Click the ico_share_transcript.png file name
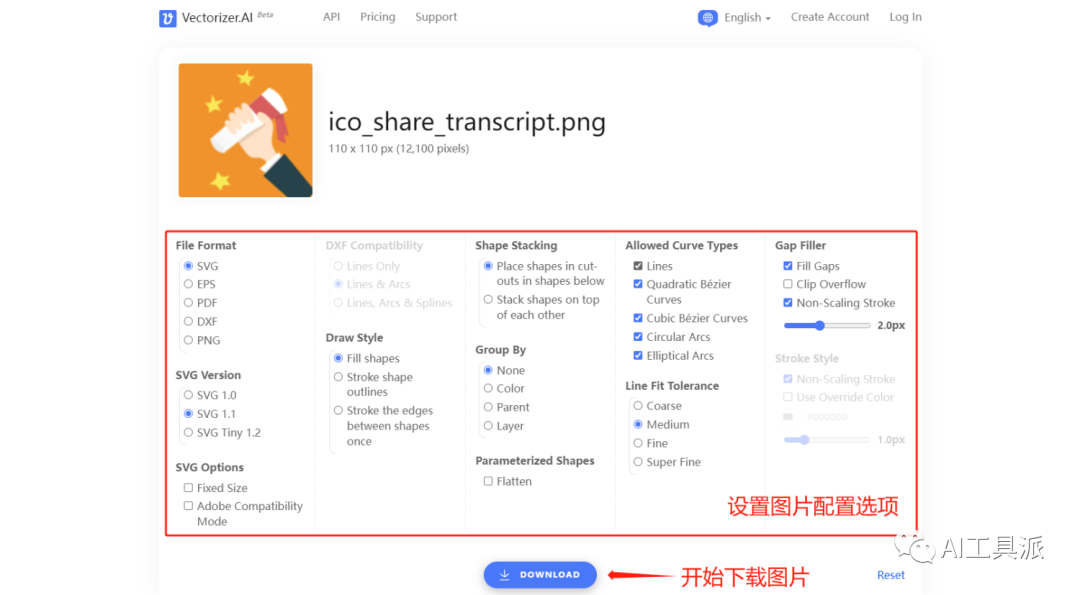 pyautogui.click(x=467, y=122)
